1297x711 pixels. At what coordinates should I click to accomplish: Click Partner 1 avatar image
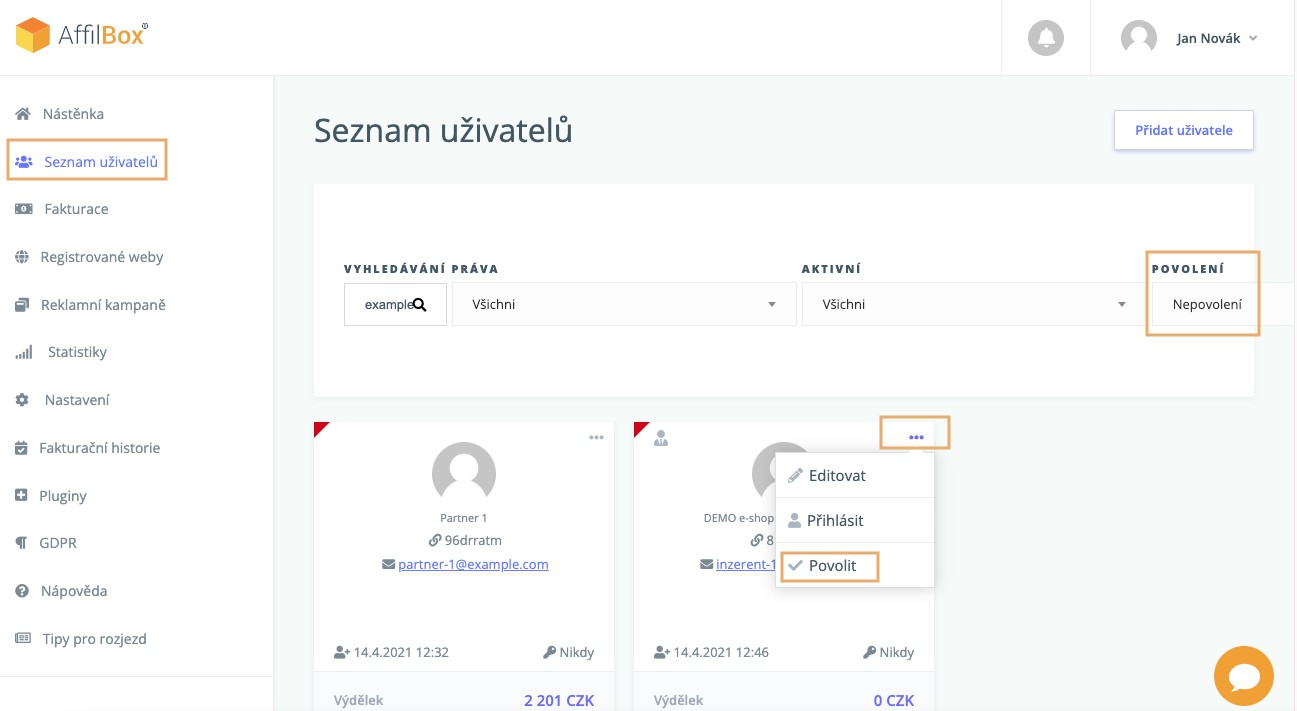464,474
